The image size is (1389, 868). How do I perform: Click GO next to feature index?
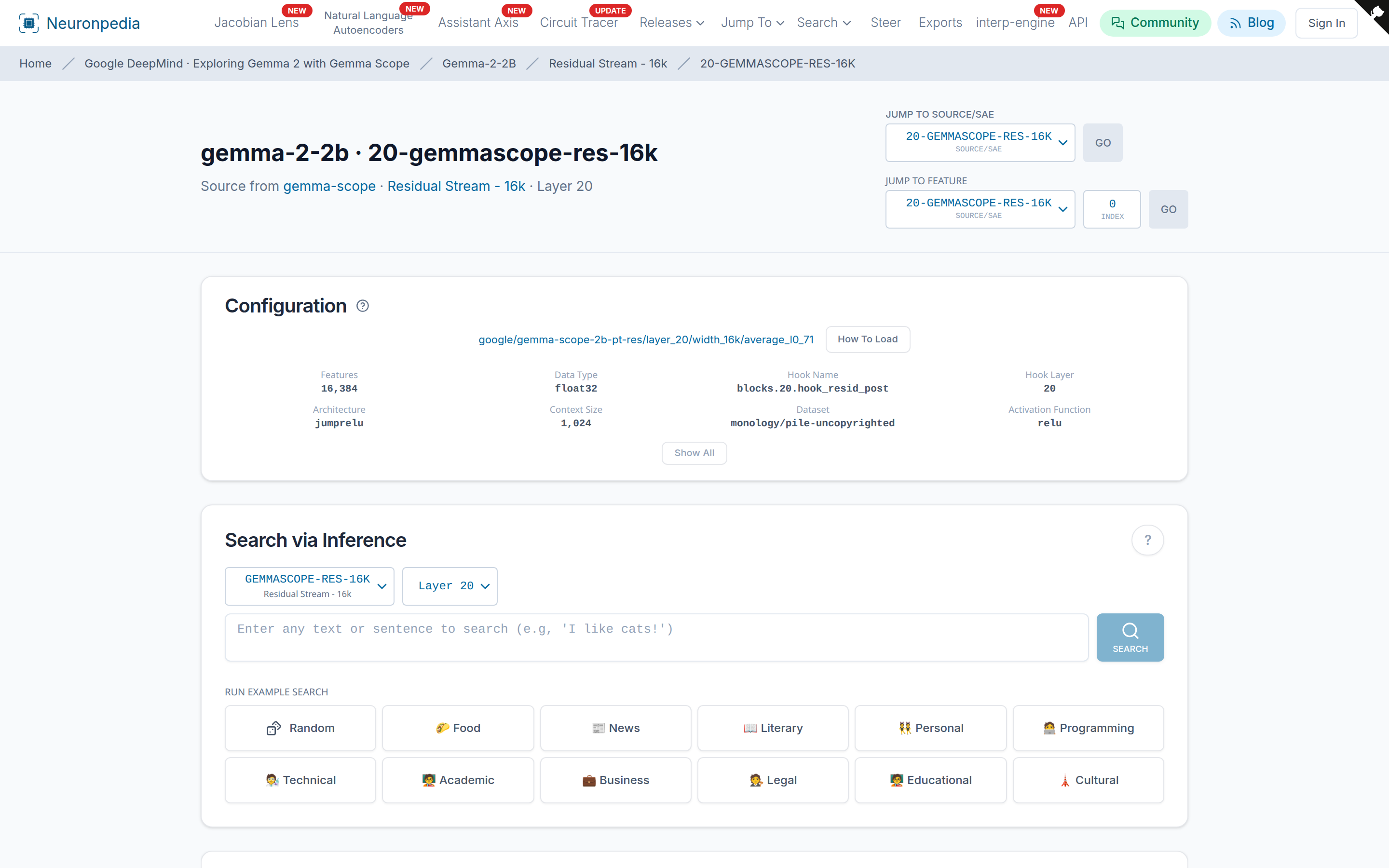pyautogui.click(x=1168, y=209)
